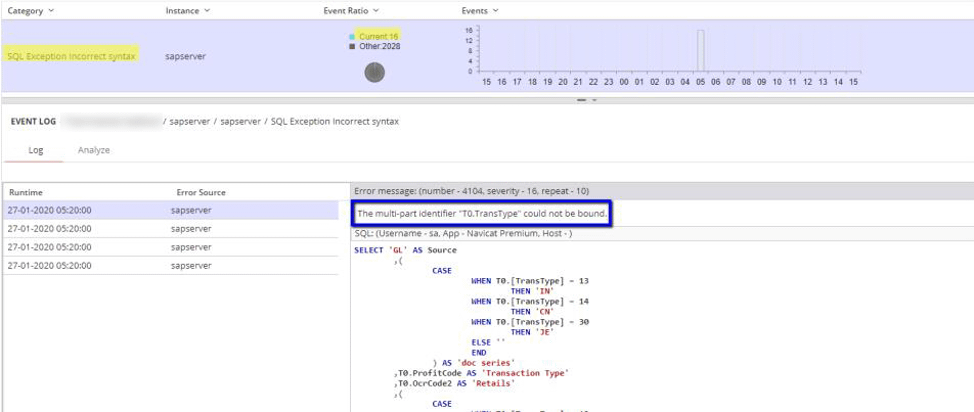Click first sapserver breadcrumb link
The height and width of the screenshot is (412, 974).
pyautogui.click(x=189, y=121)
